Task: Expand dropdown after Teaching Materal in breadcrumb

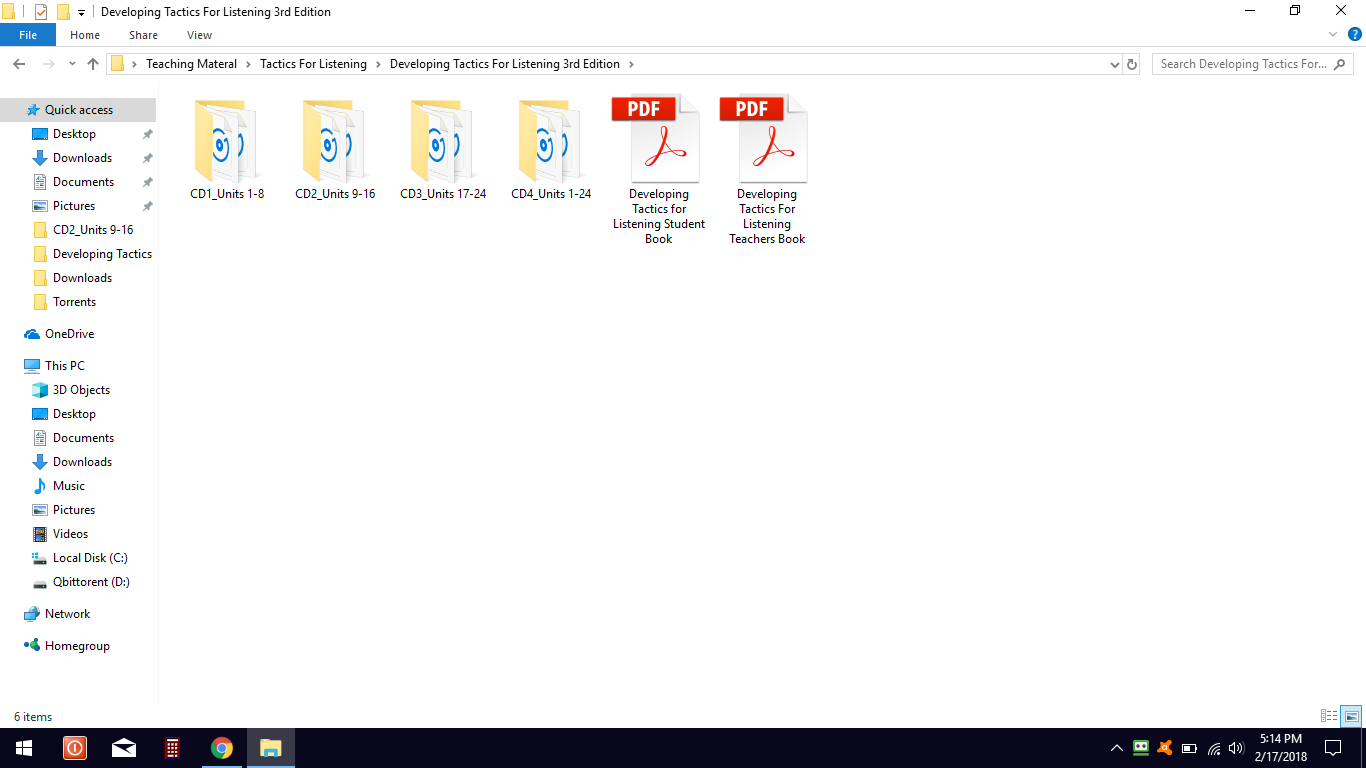Action: (x=249, y=64)
